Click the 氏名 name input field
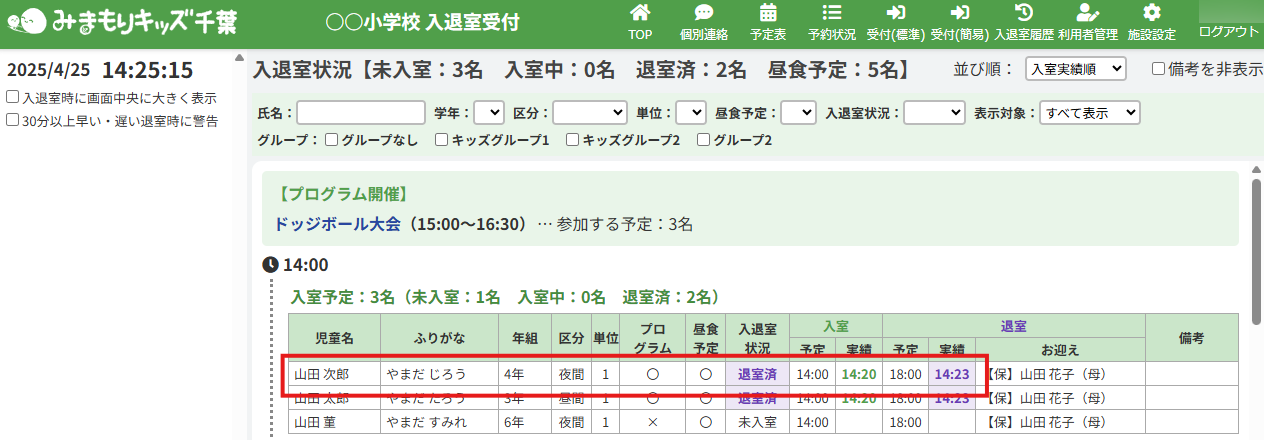This screenshot has height=440, width=1264. pos(361,113)
